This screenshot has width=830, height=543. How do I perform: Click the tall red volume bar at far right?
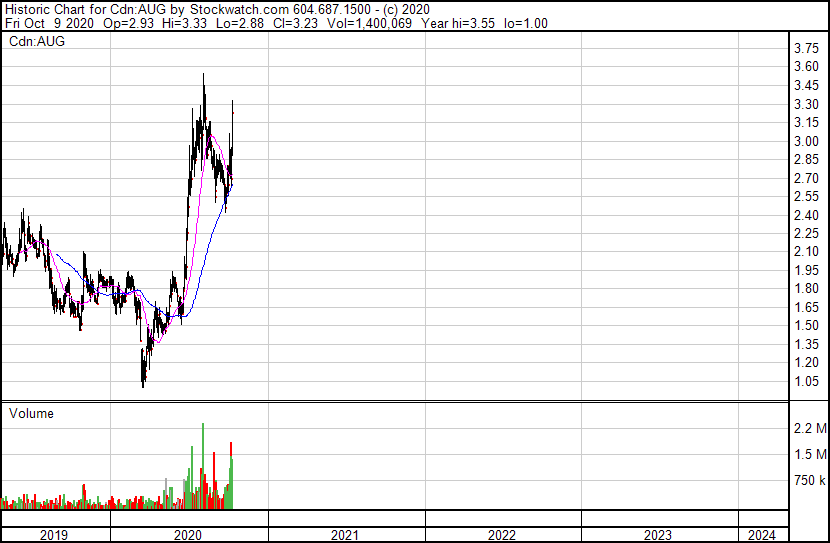[231, 449]
